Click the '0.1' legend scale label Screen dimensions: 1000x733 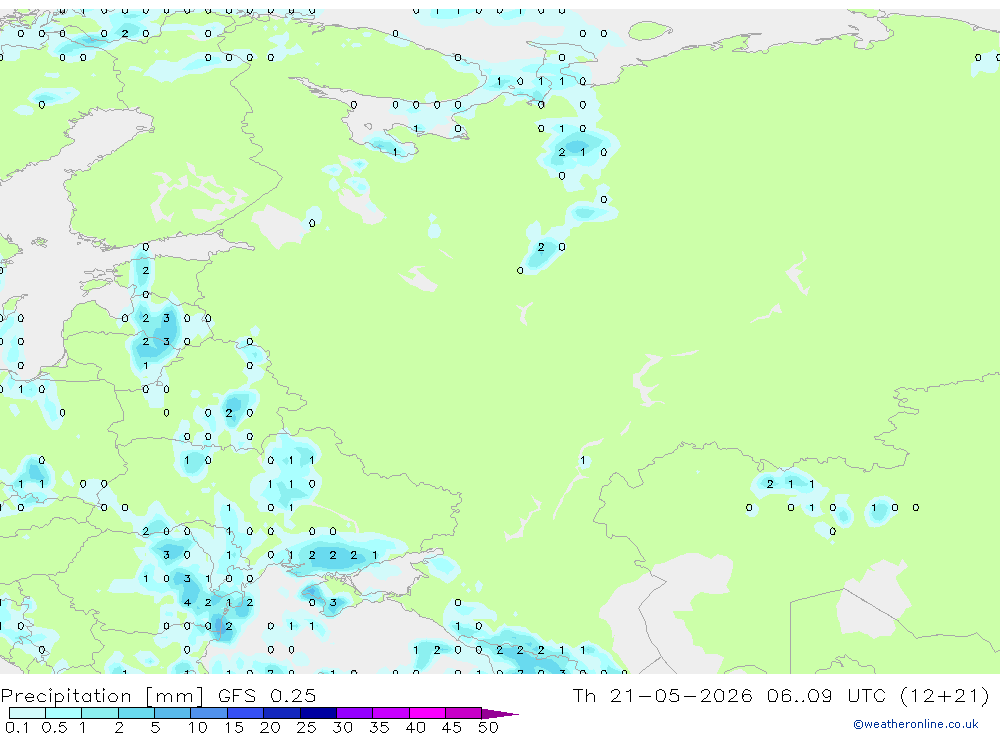point(17,727)
